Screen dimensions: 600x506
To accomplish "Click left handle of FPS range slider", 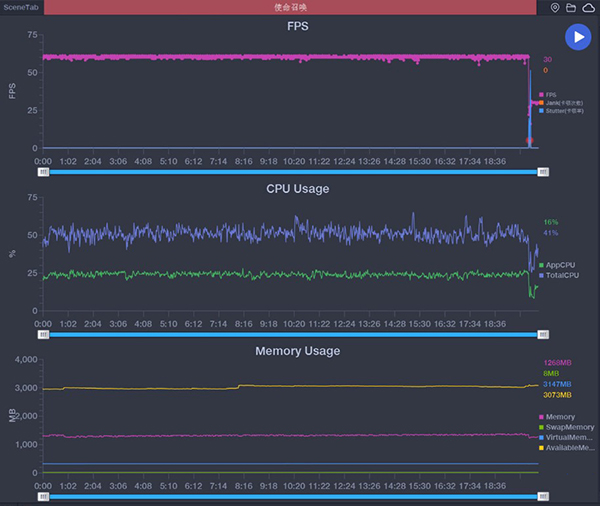I will pyautogui.click(x=43, y=171).
